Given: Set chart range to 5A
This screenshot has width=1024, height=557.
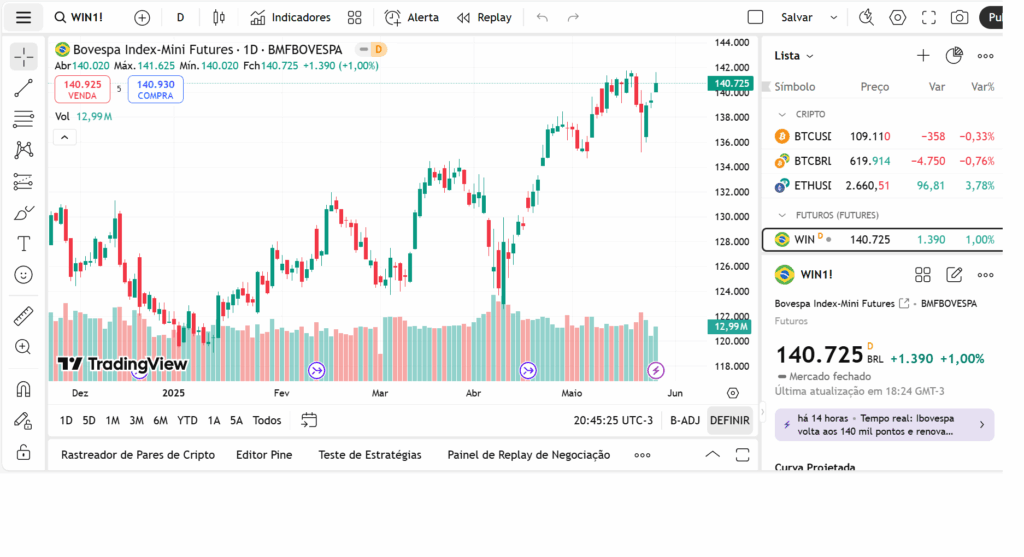Looking at the screenshot, I should click(236, 421).
